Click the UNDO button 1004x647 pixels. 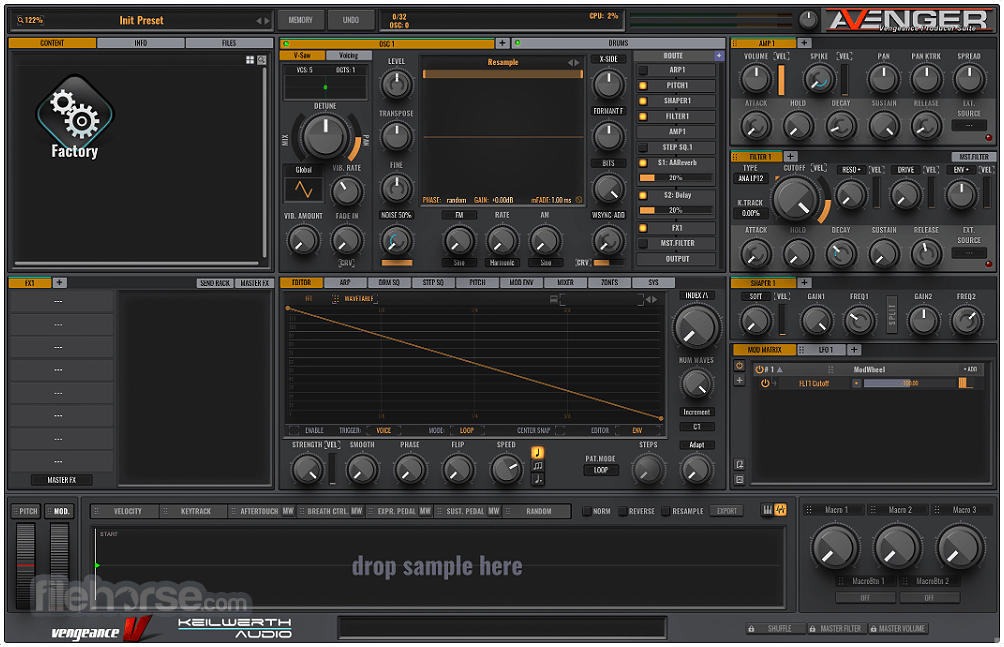coord(350,20)
